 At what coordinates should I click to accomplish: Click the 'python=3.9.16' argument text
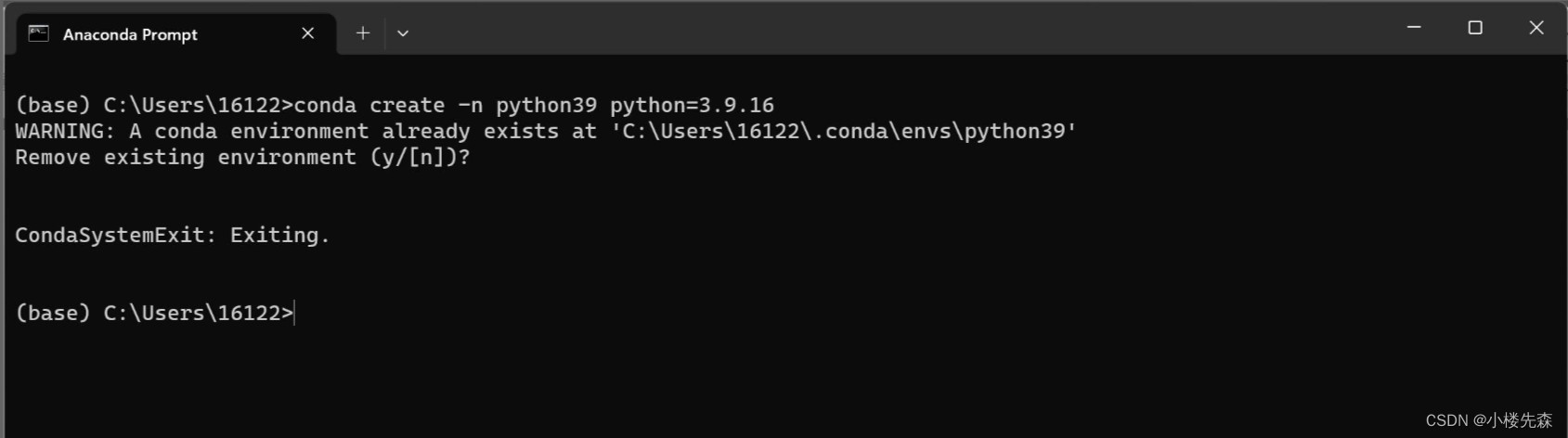point(692,106)
